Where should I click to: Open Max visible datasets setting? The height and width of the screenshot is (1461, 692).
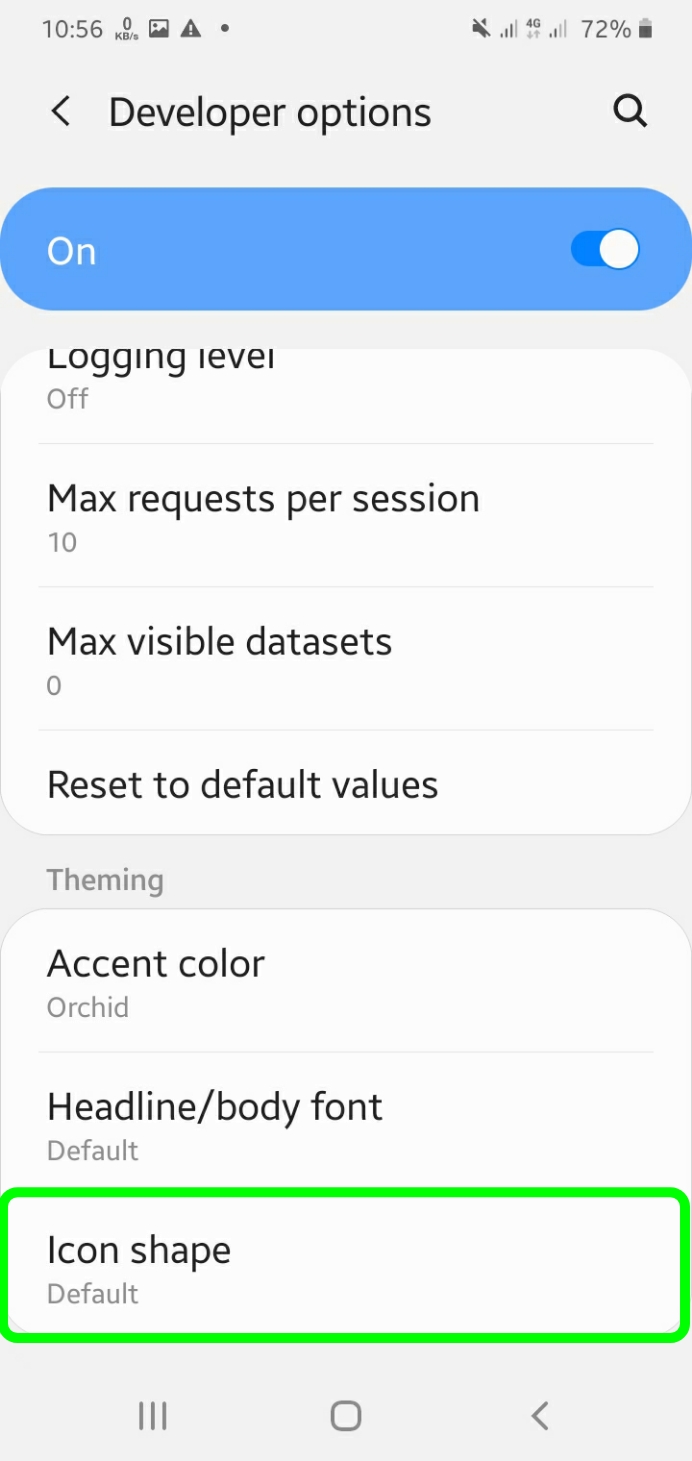346,659
